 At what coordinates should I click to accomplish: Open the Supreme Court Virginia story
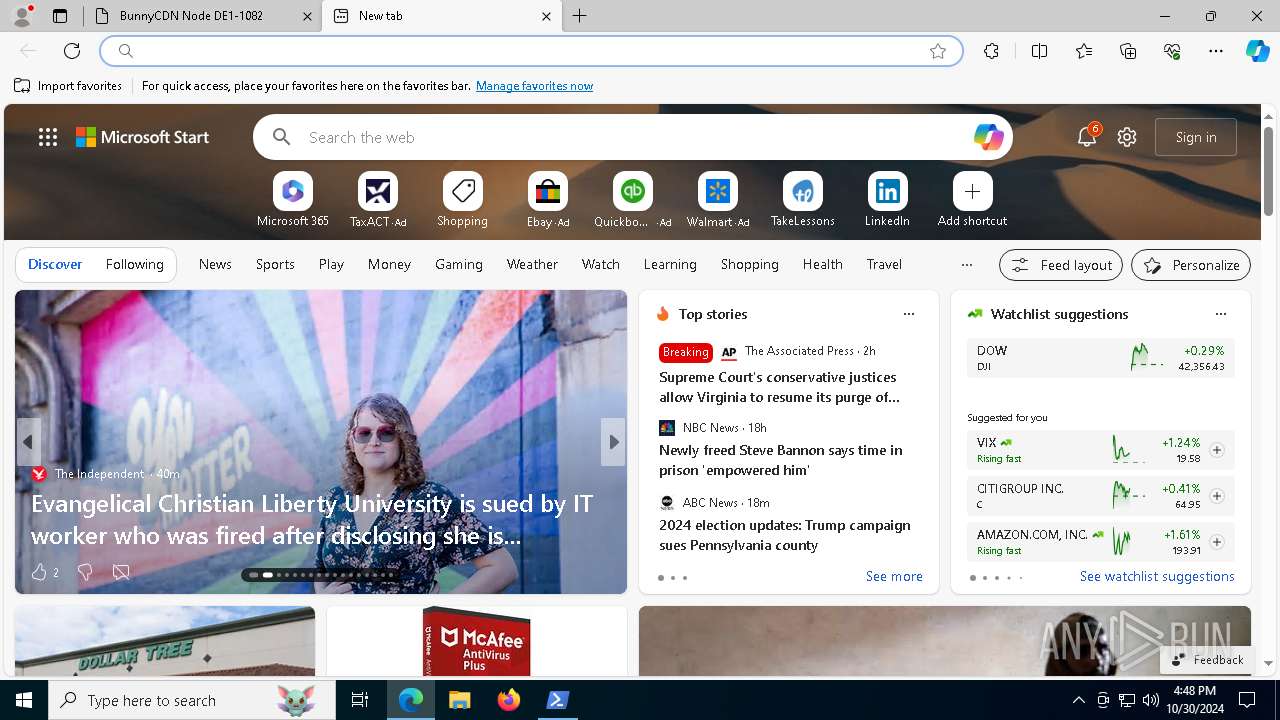pos(779,387)
